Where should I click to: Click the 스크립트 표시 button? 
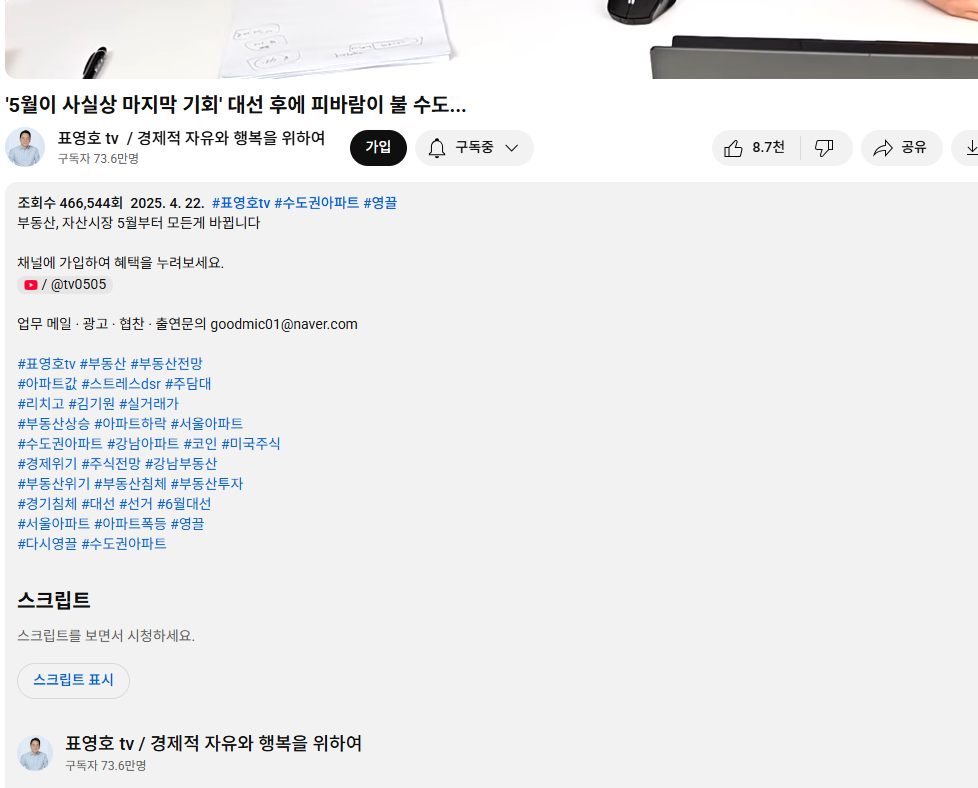click(73, 680)
